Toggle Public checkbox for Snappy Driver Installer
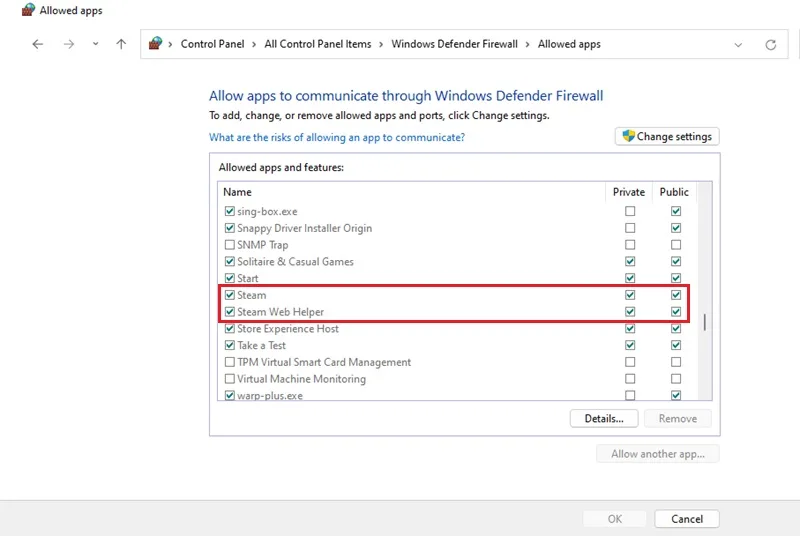 [x=676, y=228]
